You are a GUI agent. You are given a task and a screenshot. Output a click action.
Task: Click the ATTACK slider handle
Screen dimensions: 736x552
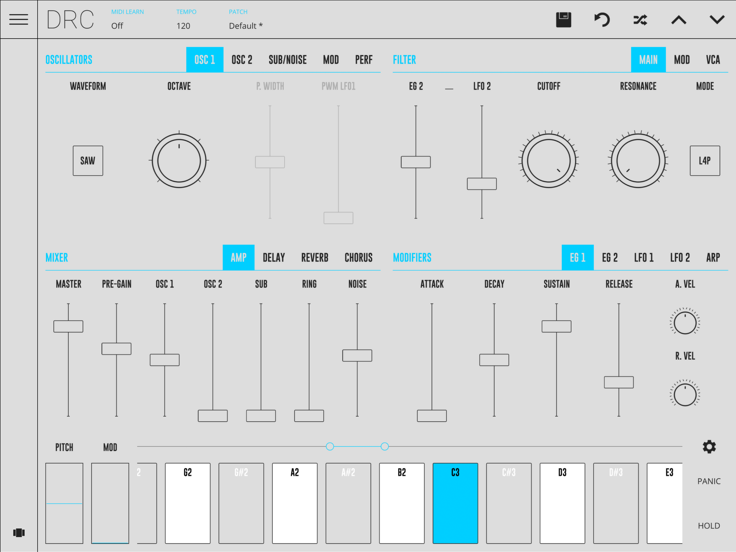432,415
